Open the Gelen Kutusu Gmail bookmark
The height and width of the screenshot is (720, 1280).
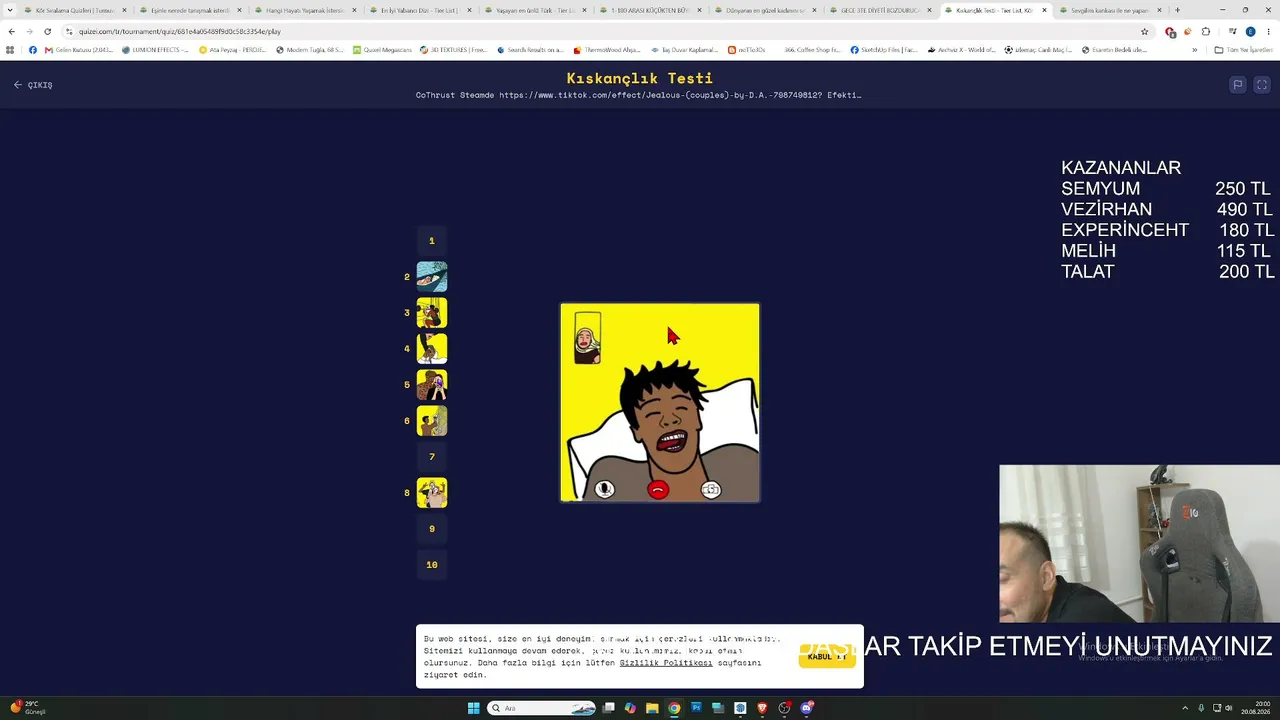[x=79, y=49]
